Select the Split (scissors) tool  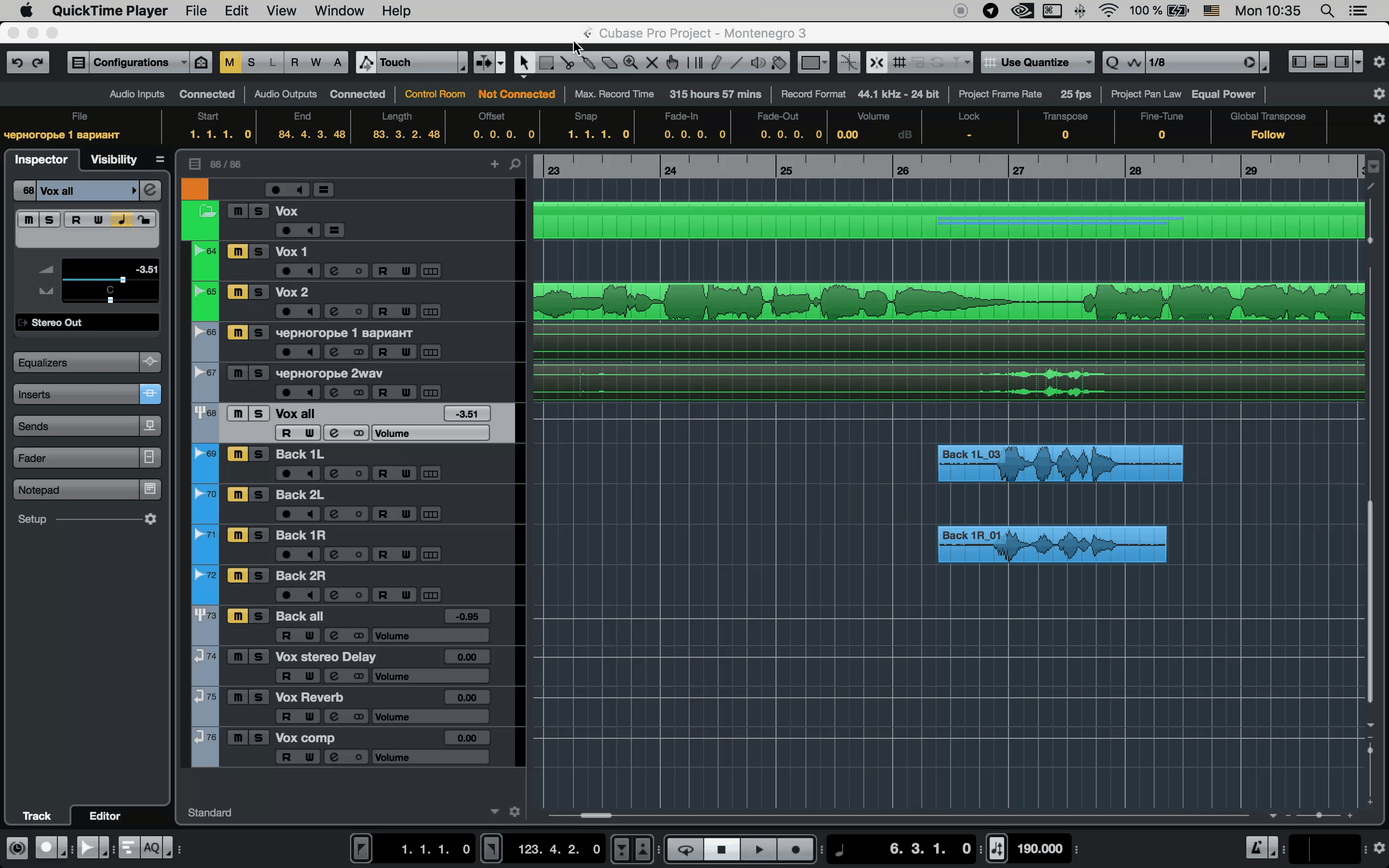click(567, 63)
